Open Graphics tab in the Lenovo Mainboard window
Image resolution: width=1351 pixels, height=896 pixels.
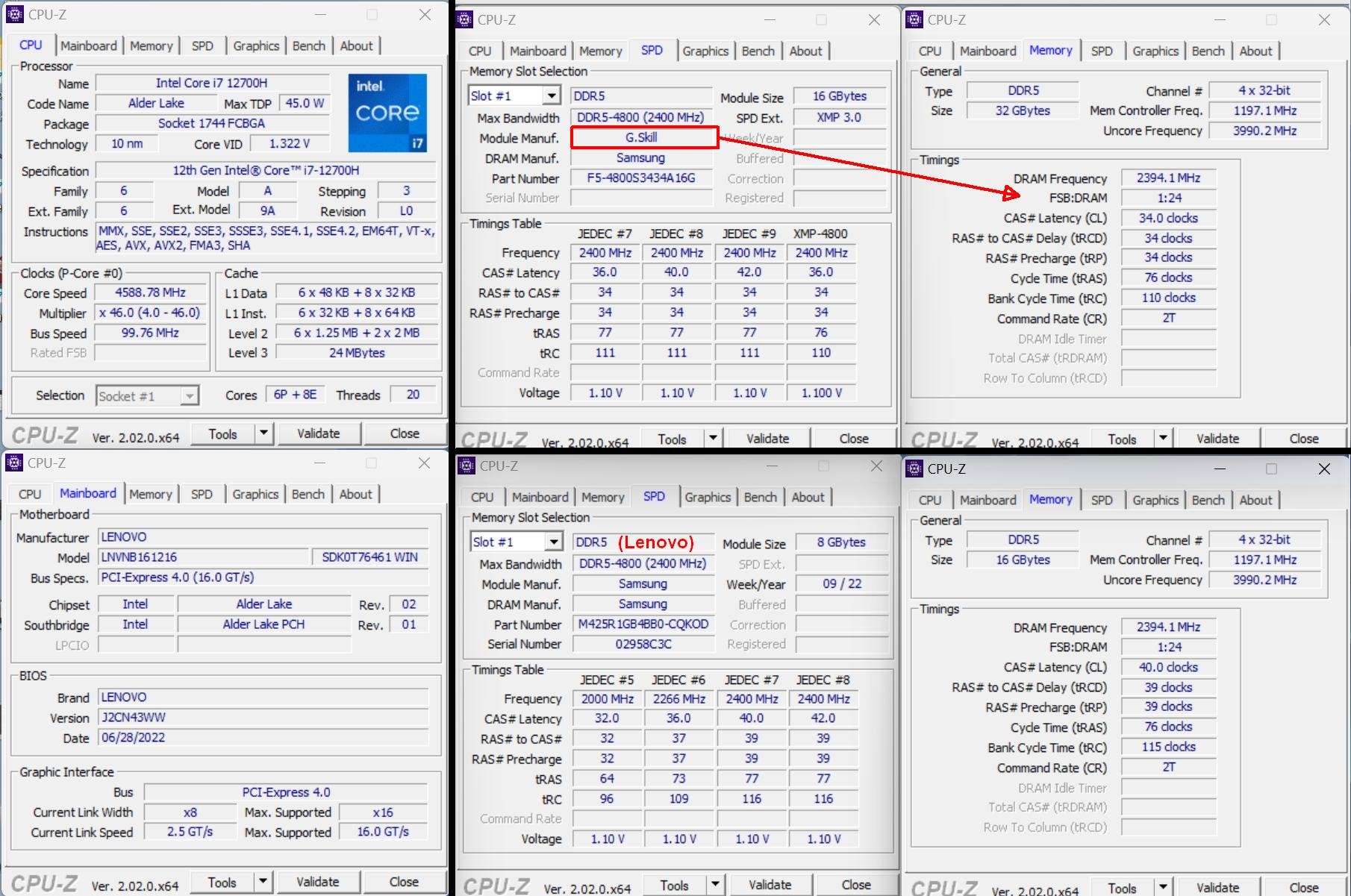[x=255, y=494]
